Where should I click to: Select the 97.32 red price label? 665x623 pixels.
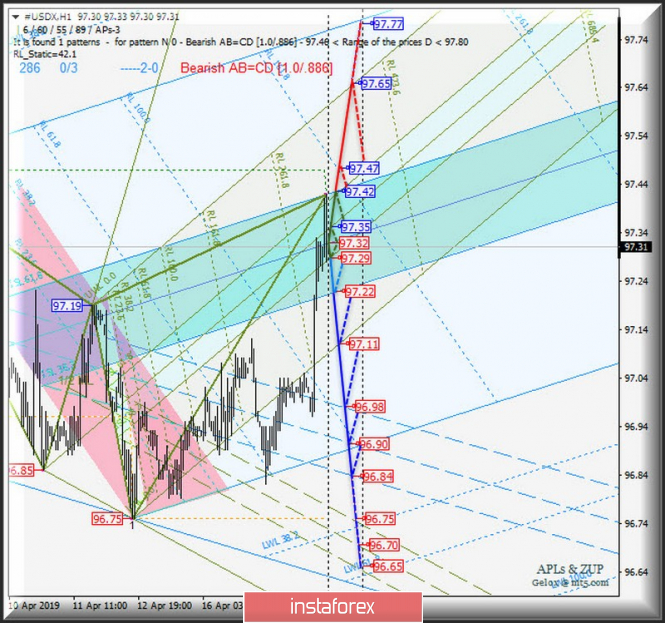click(x=354, y=243)
